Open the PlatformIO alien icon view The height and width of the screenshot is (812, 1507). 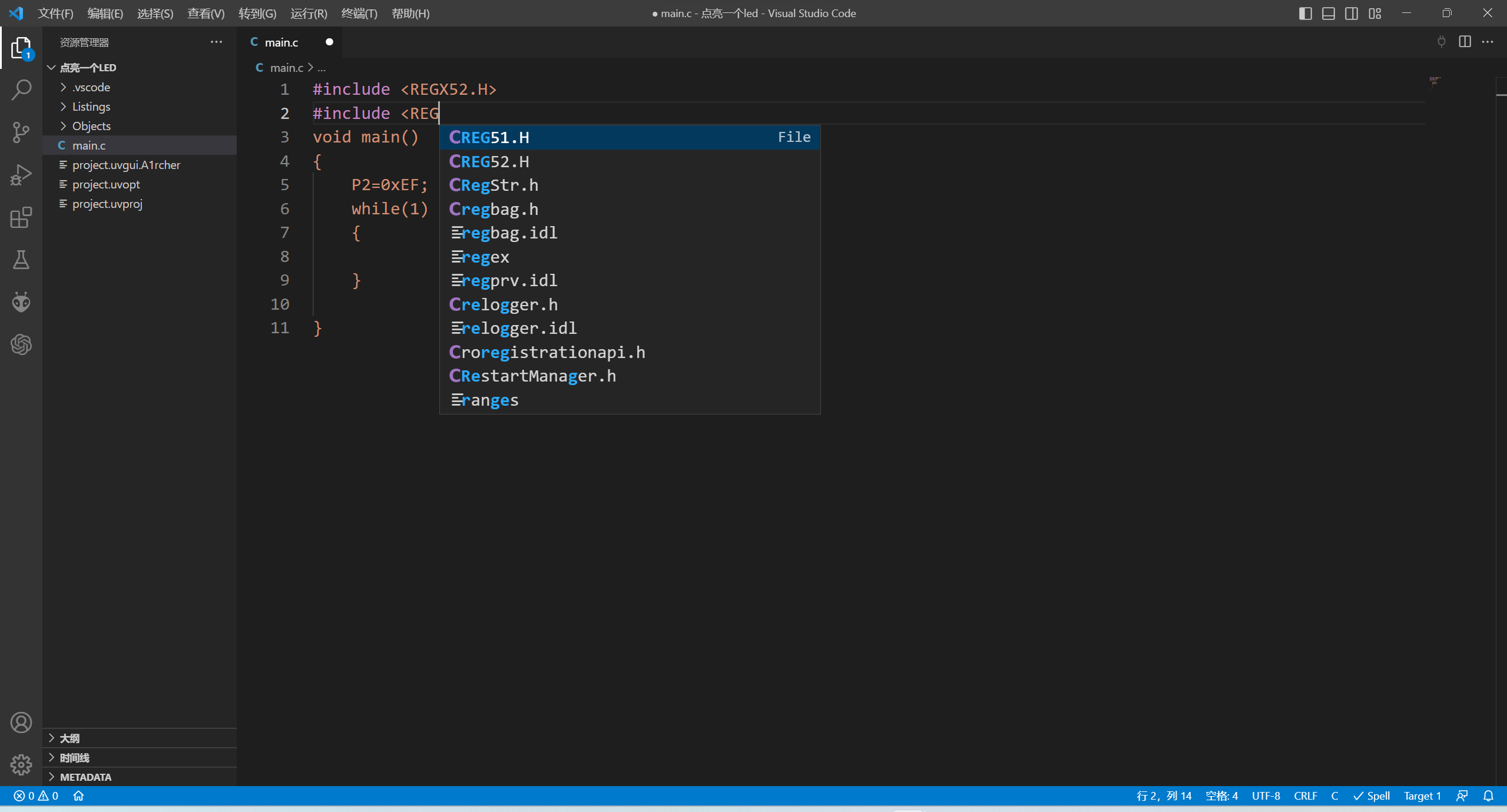[21, 302]
